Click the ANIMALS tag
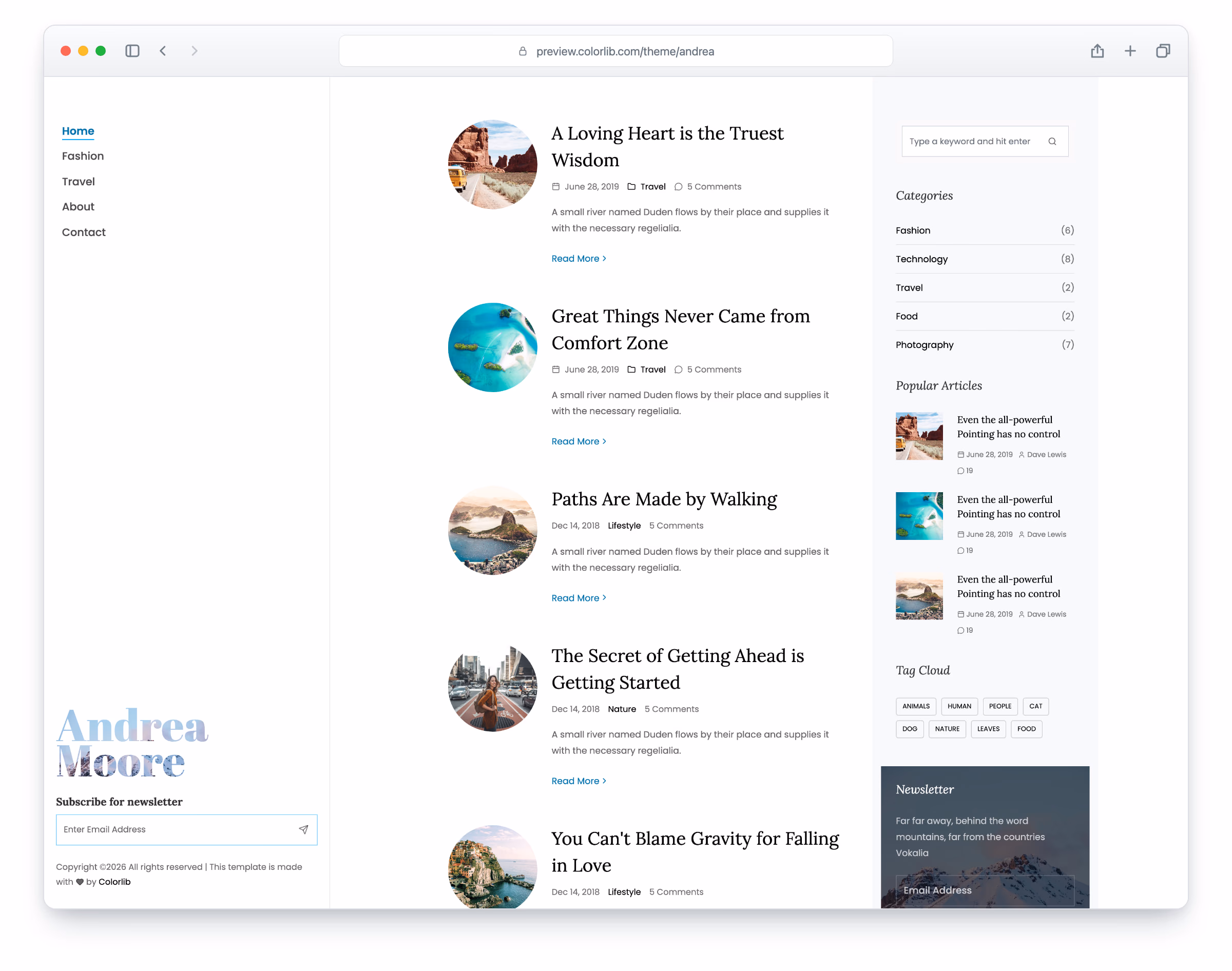The width and height of the screenshot is (1232, 971). pyautogui.click(x=915, y=707)
